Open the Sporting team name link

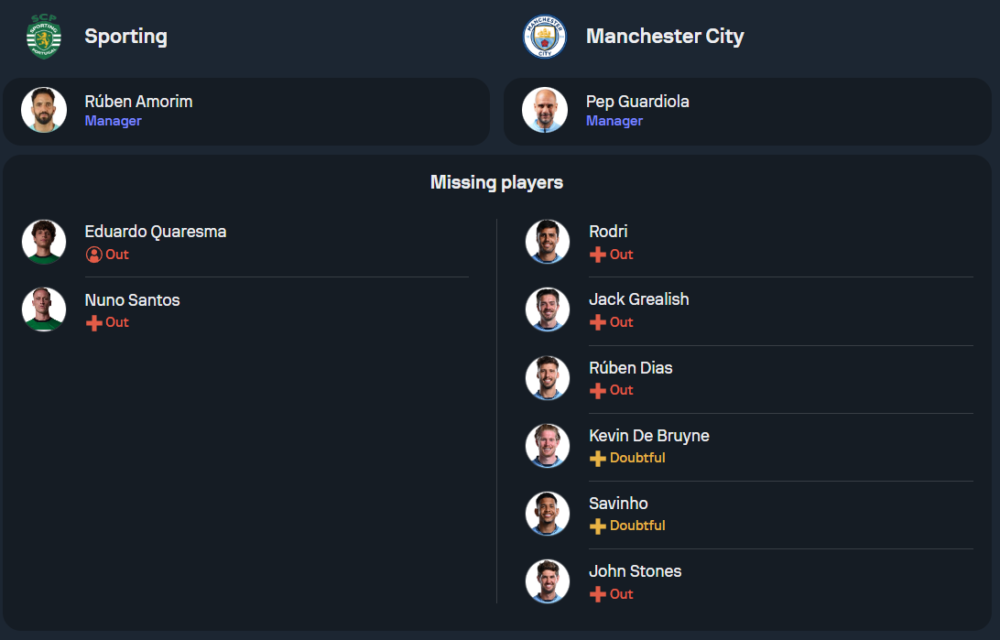tap(126, 36)
